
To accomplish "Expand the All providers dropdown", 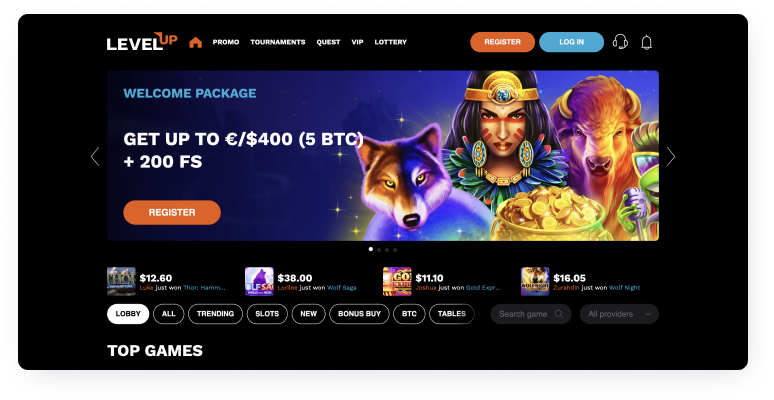I will (x=619, y=314).
